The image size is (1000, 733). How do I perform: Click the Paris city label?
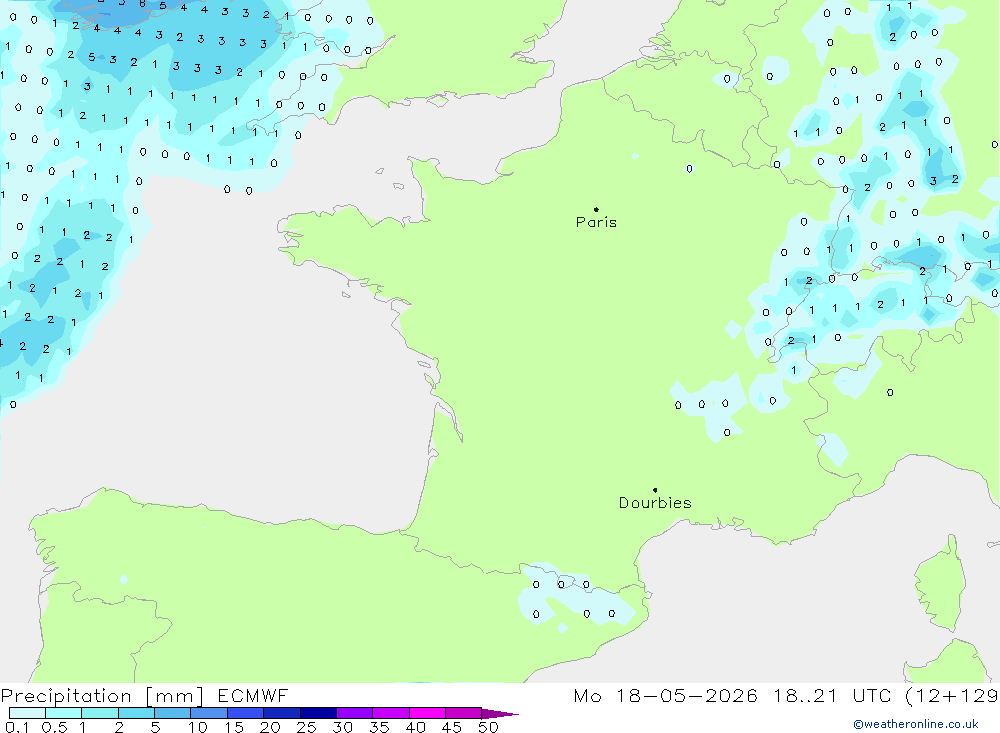tap(596, 222)
